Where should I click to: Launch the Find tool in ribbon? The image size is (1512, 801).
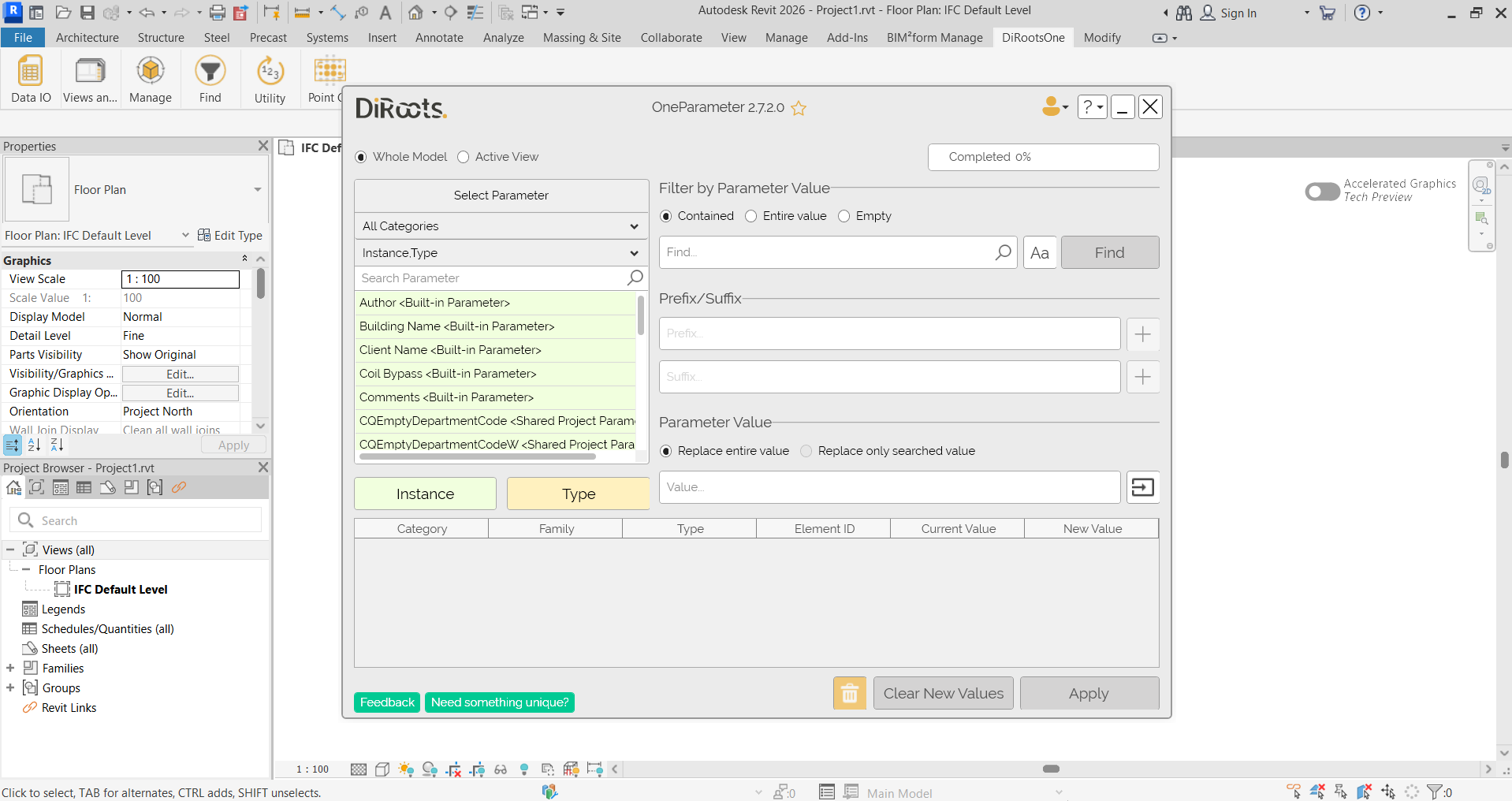coord(210,80)
